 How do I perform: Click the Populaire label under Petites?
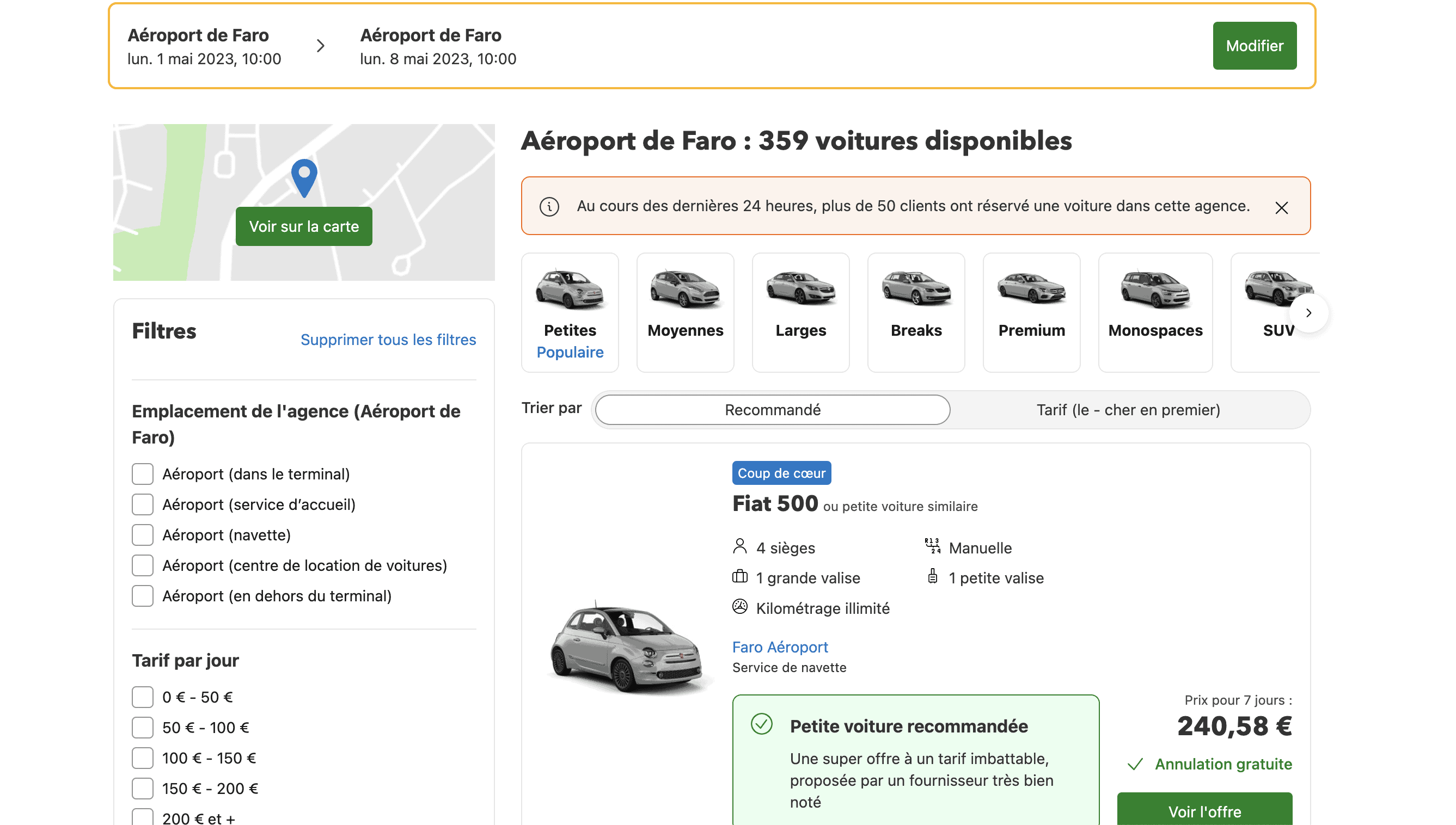(570, 352)
